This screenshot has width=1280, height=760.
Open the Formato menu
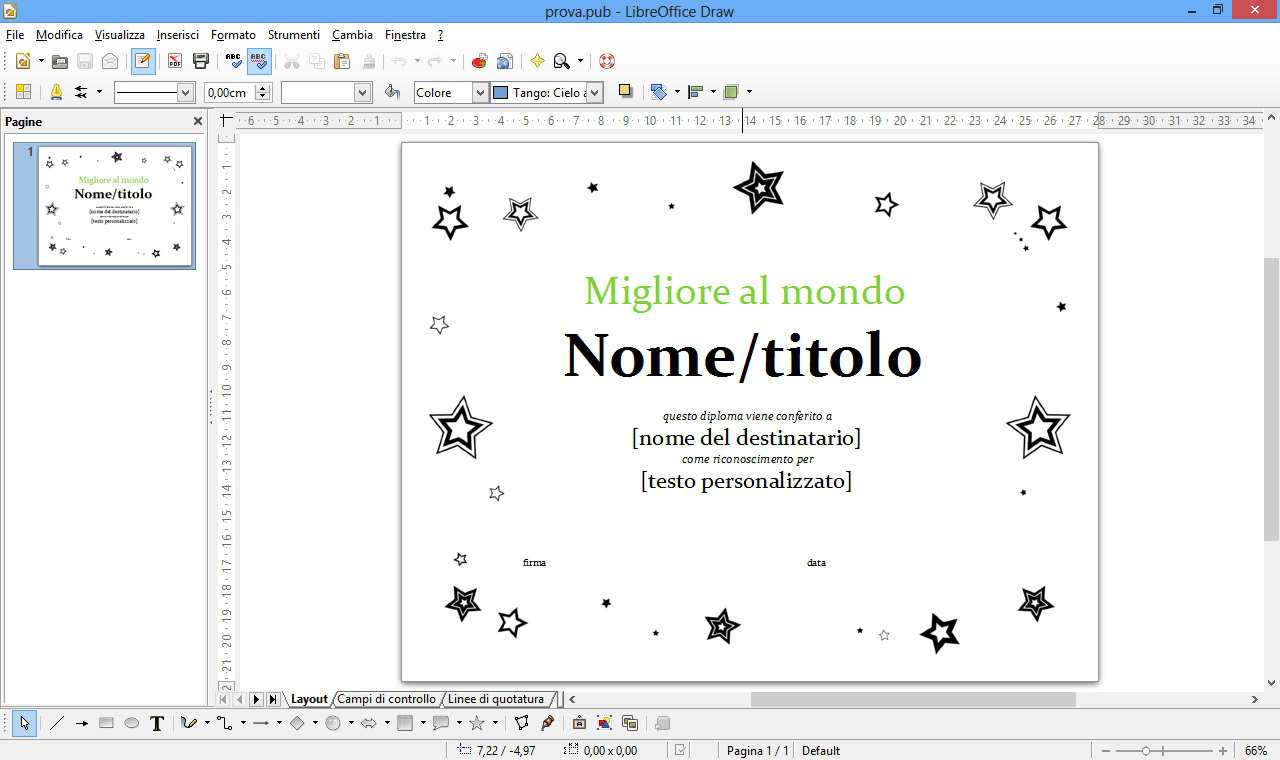(x=232, y=34)
